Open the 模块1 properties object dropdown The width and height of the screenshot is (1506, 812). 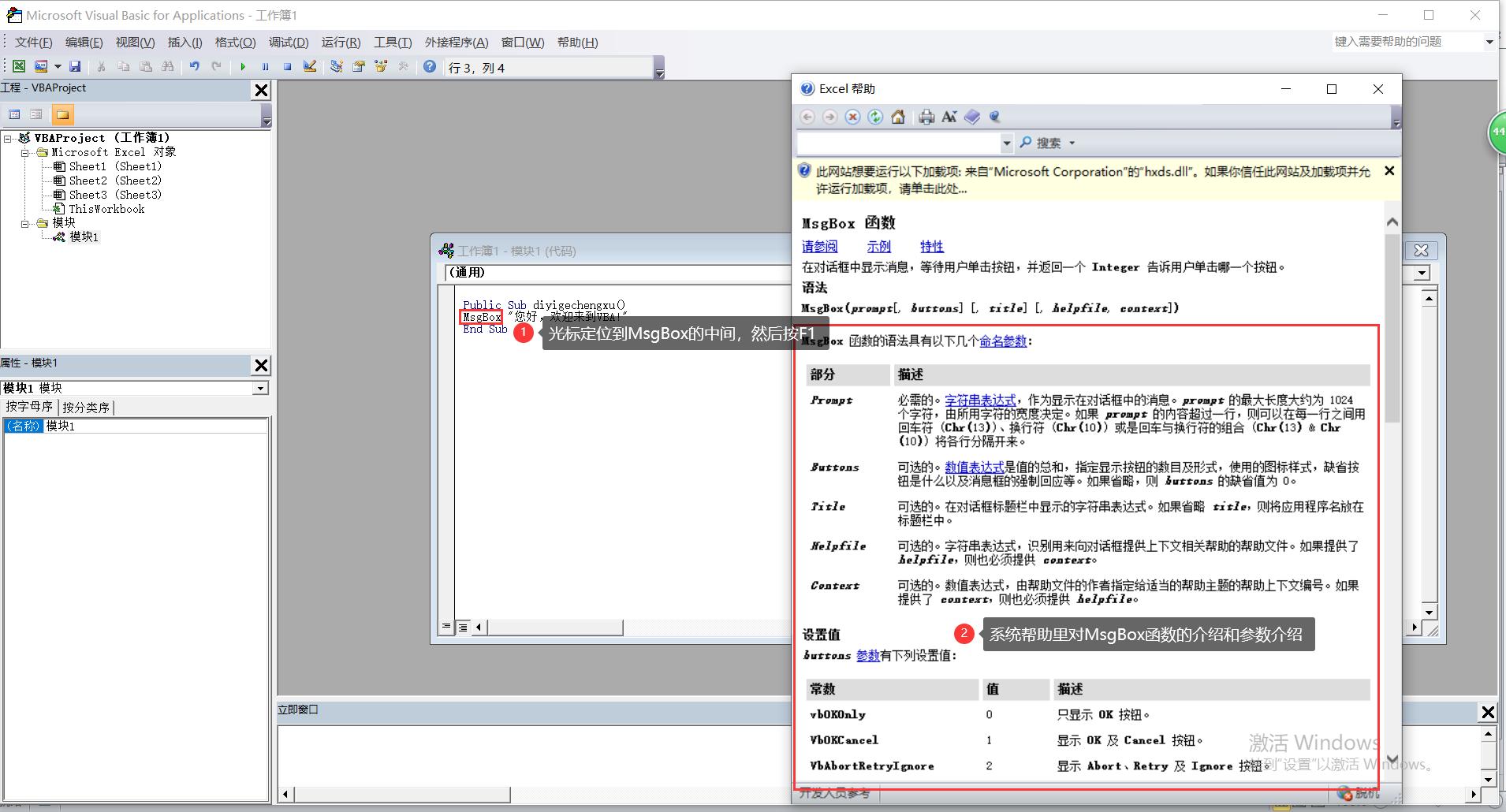(260, 388)
